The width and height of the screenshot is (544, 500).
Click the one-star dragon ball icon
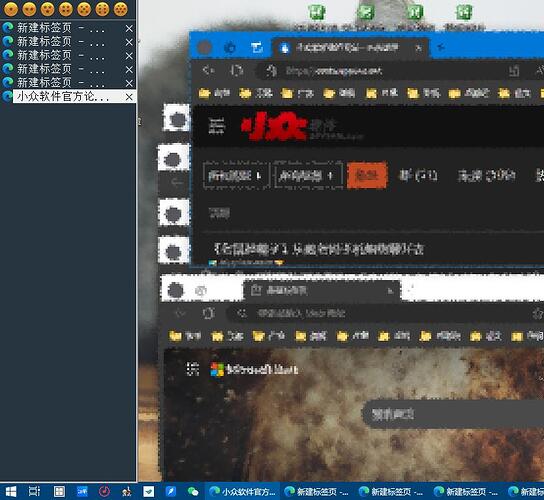coord(11,9)
